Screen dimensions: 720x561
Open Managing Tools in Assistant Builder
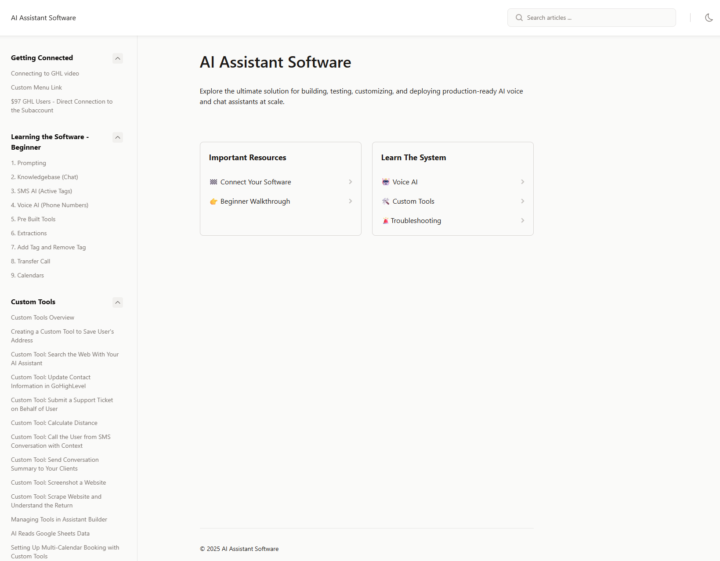point(59,519)
